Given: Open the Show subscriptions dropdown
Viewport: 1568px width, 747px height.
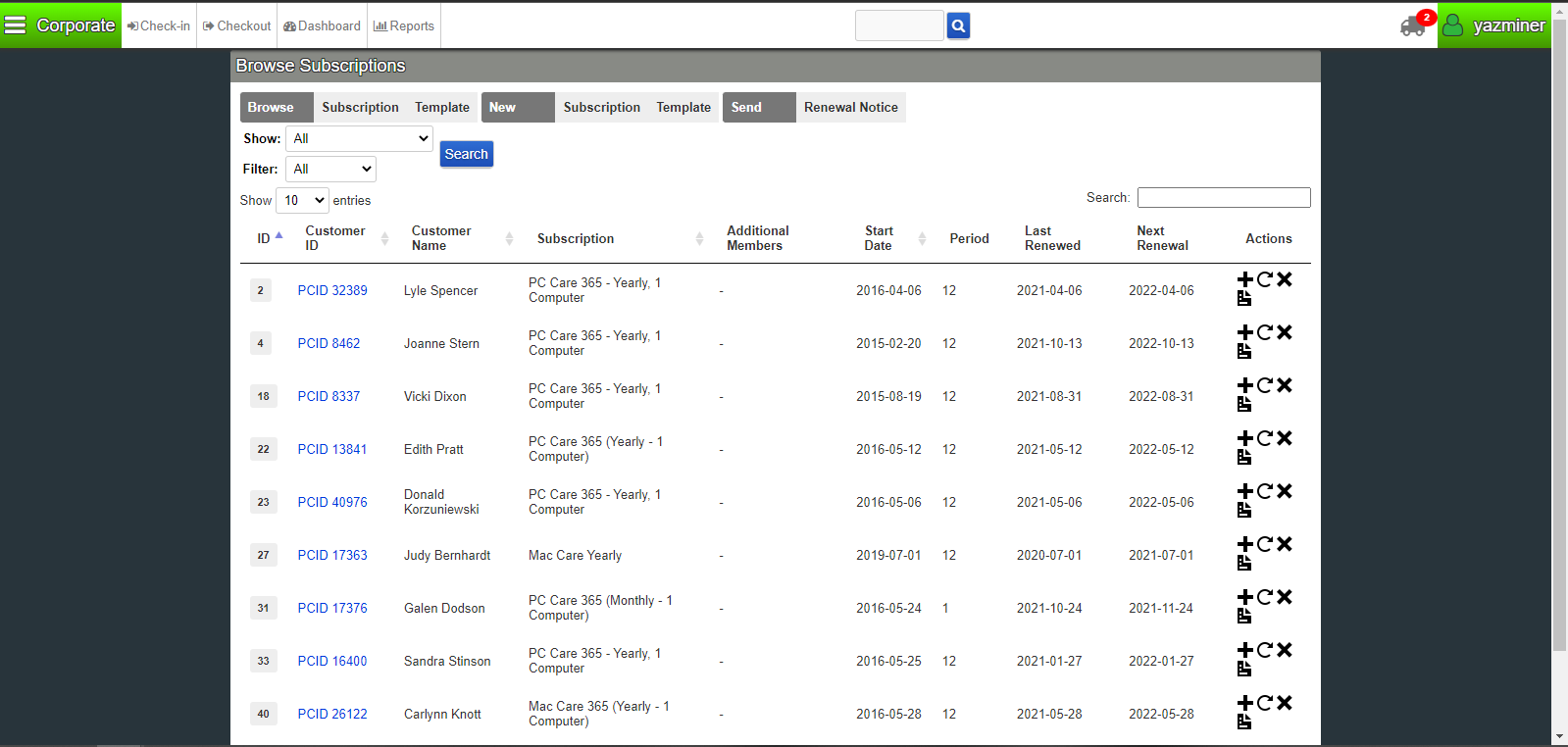Looking at the screenshot, I should (359, 139).
